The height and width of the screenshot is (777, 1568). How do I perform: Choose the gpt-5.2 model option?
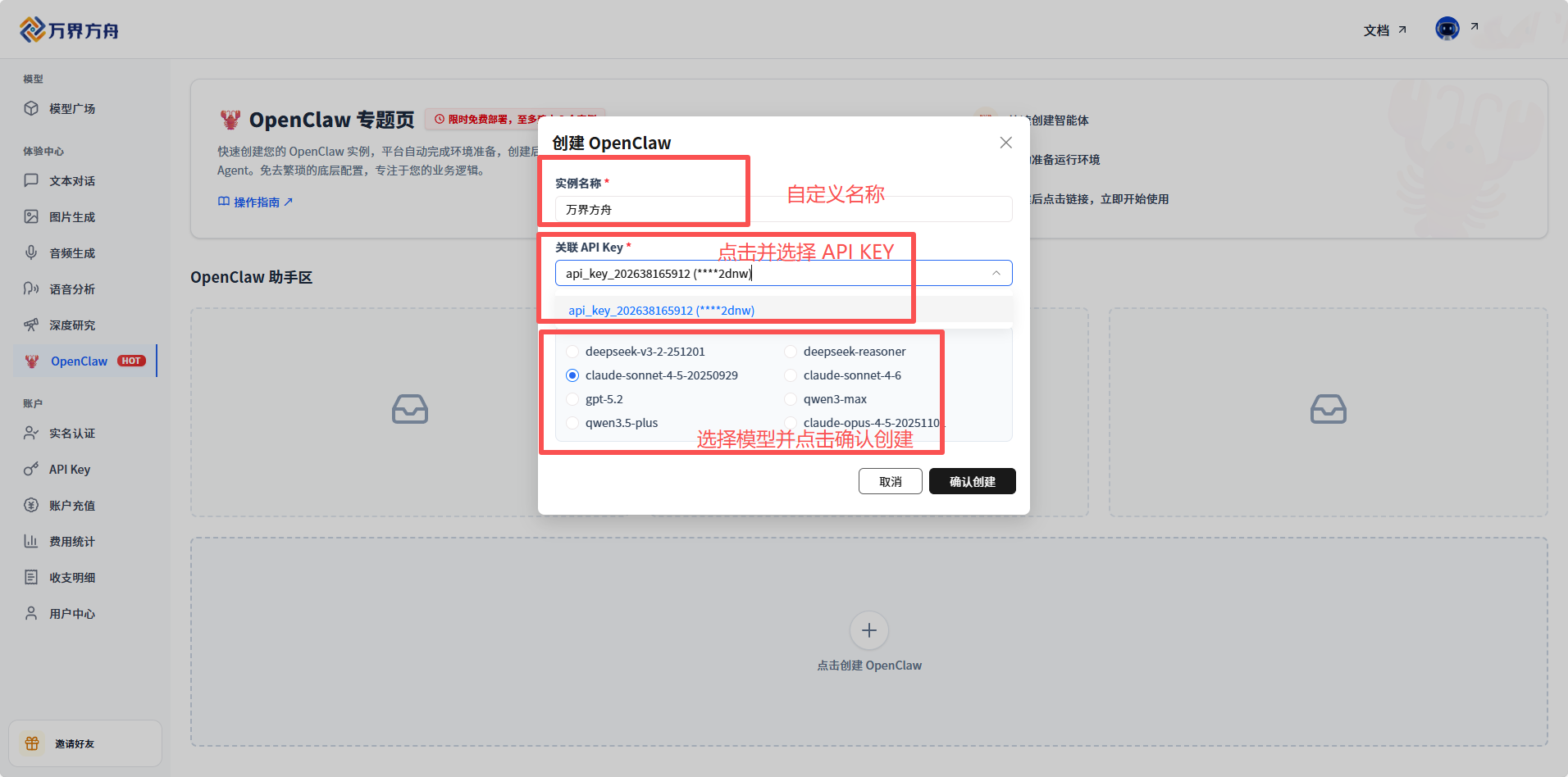[572, 399]
